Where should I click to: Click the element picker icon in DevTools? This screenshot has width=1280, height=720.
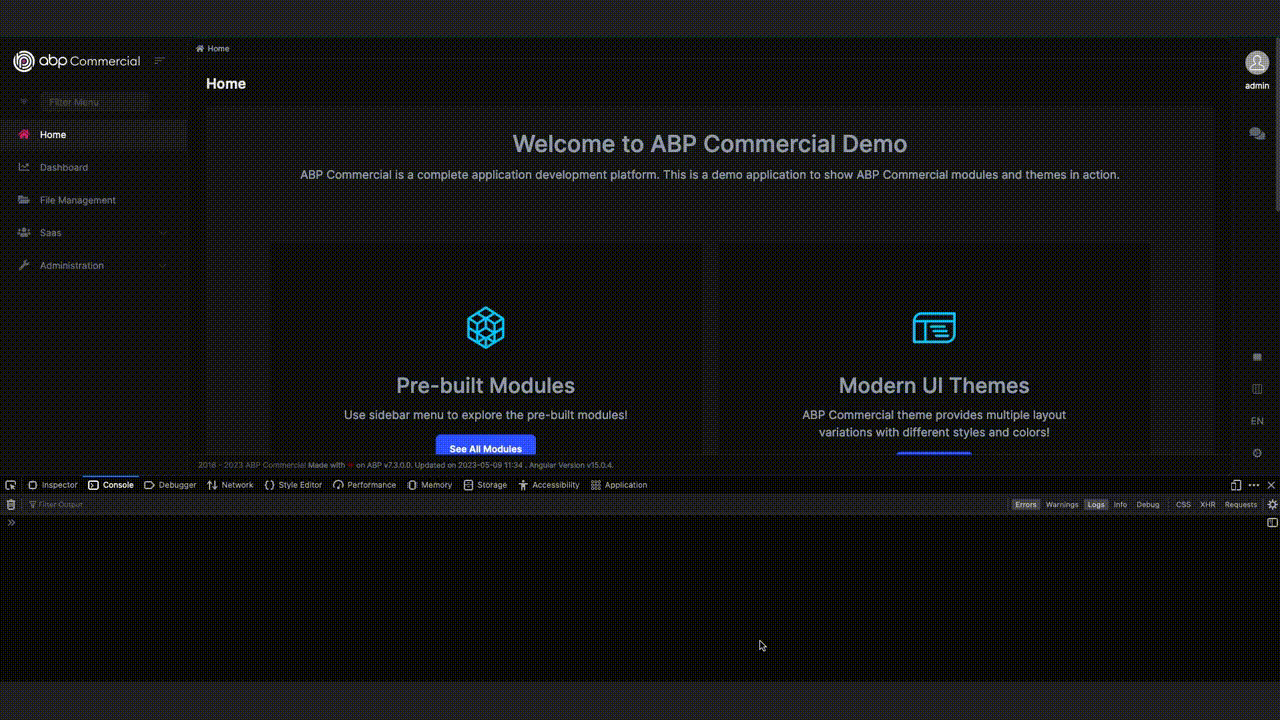point(11,485)
